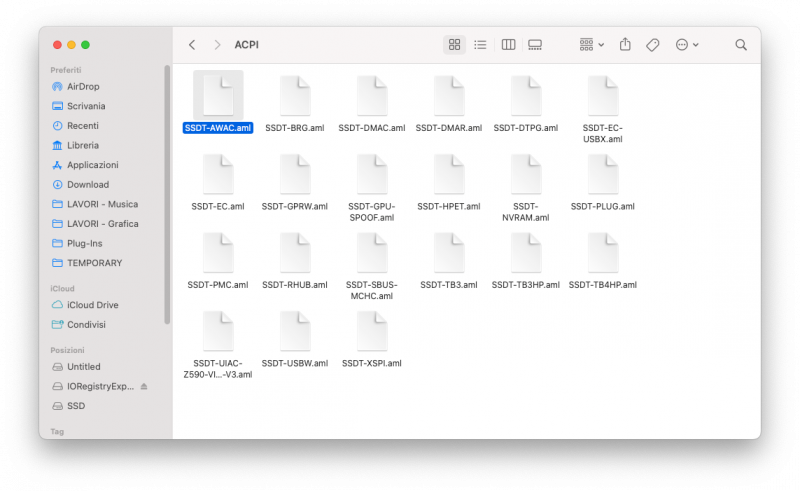This screenshot has width=800, height=491.
Task: Click the SSDT-UIAC-Z590 file name
Action: pos(218,369)
